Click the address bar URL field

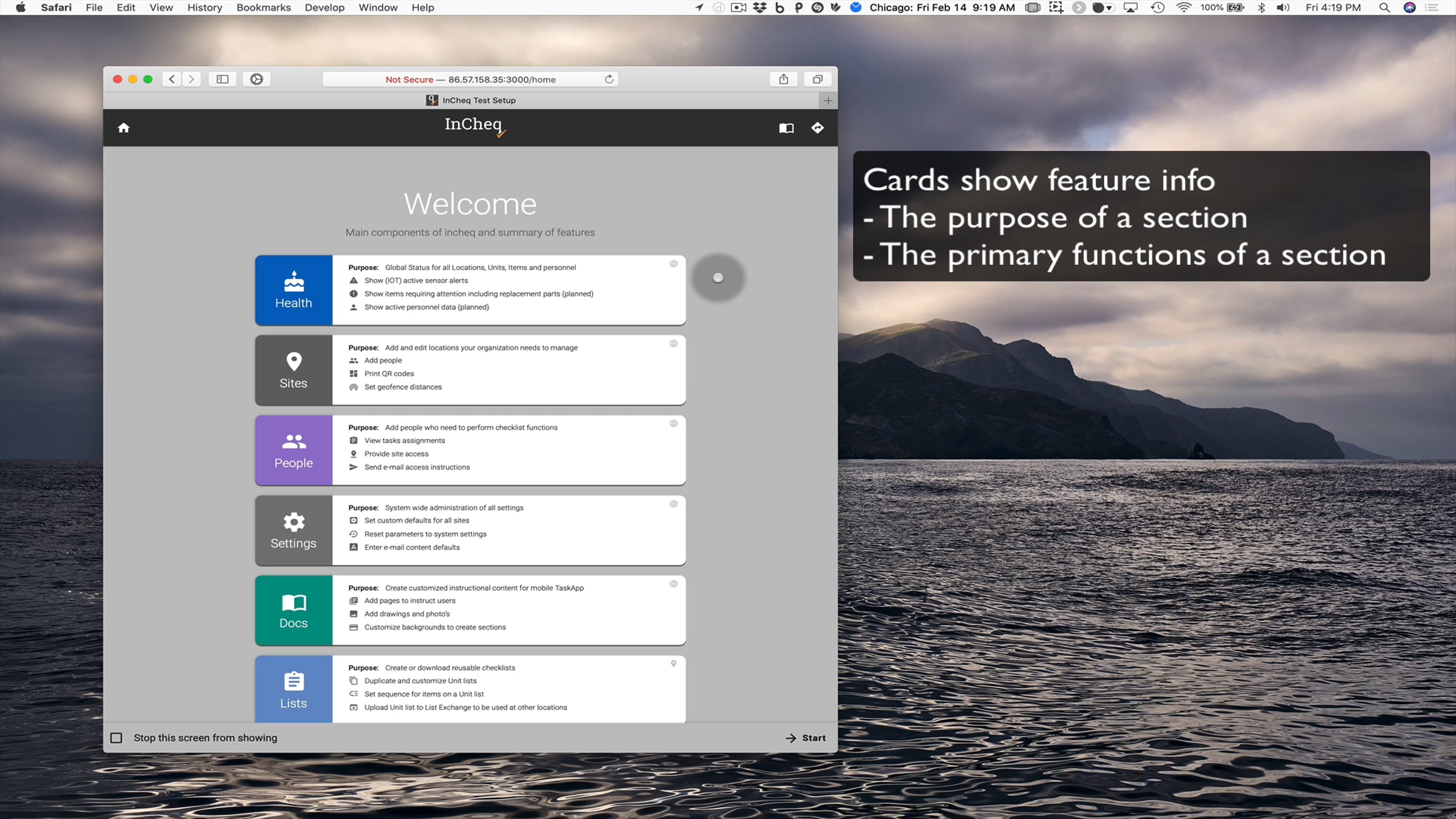click(x=470, y=79)
